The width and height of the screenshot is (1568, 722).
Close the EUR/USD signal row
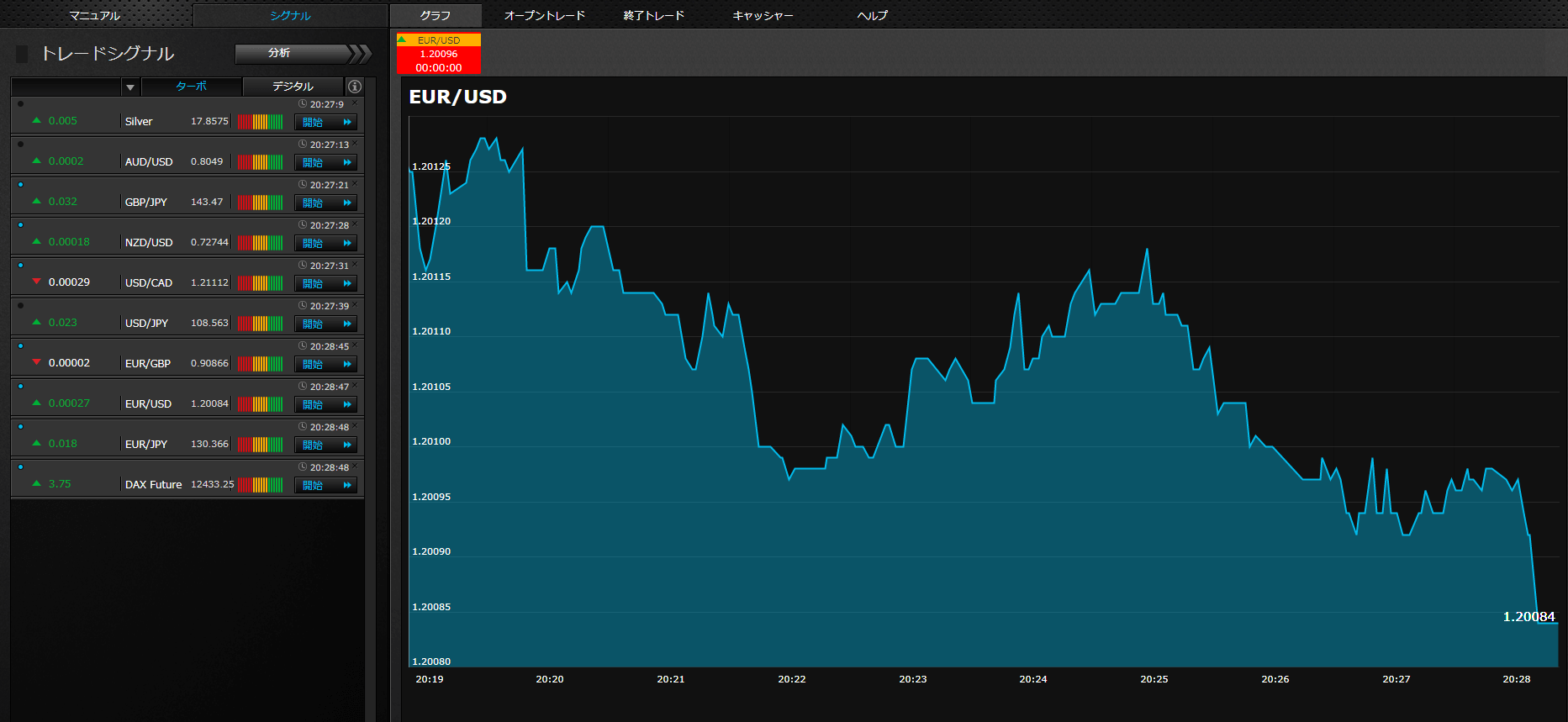[x=355, y=386]
